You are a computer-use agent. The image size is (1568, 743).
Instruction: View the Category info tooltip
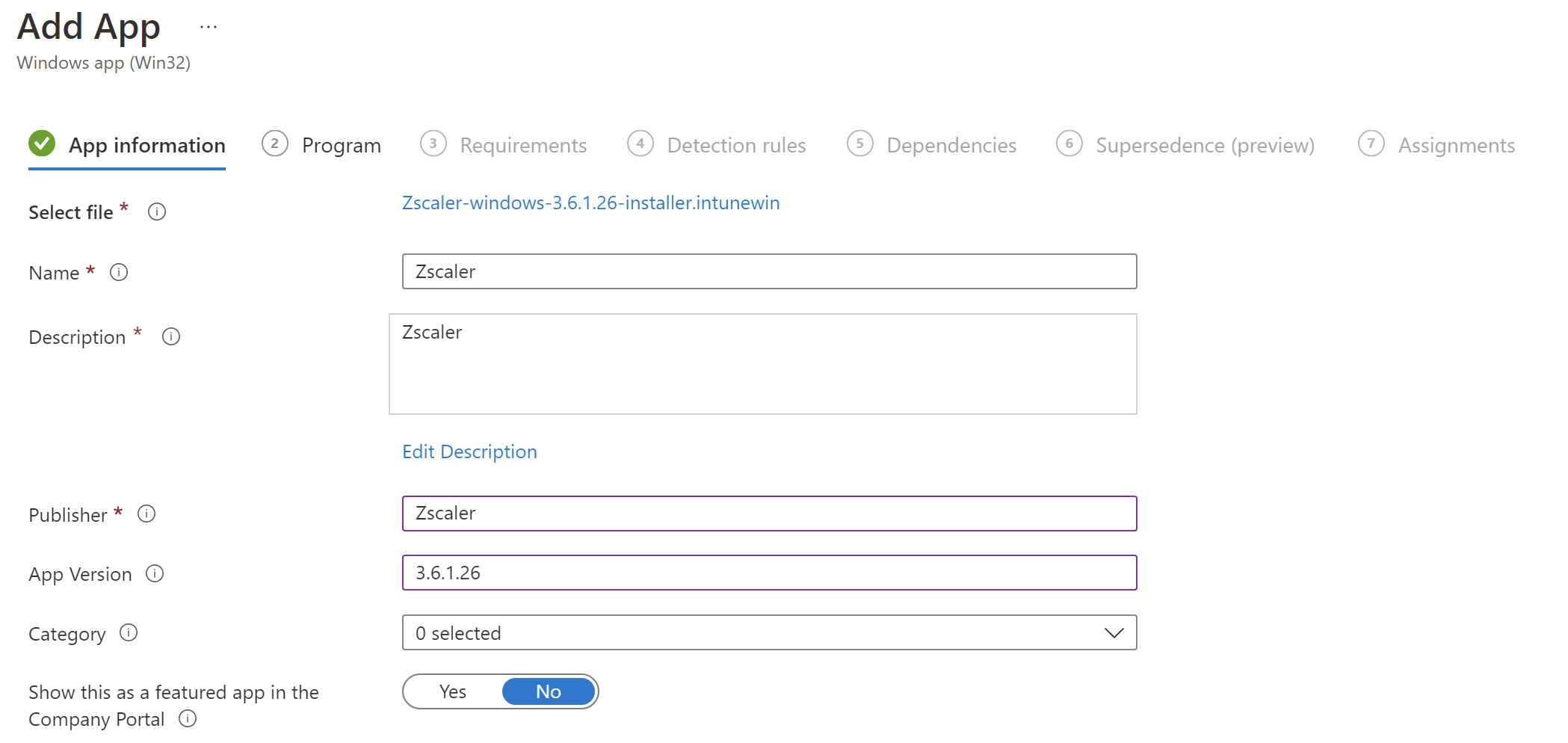point(128,634)
